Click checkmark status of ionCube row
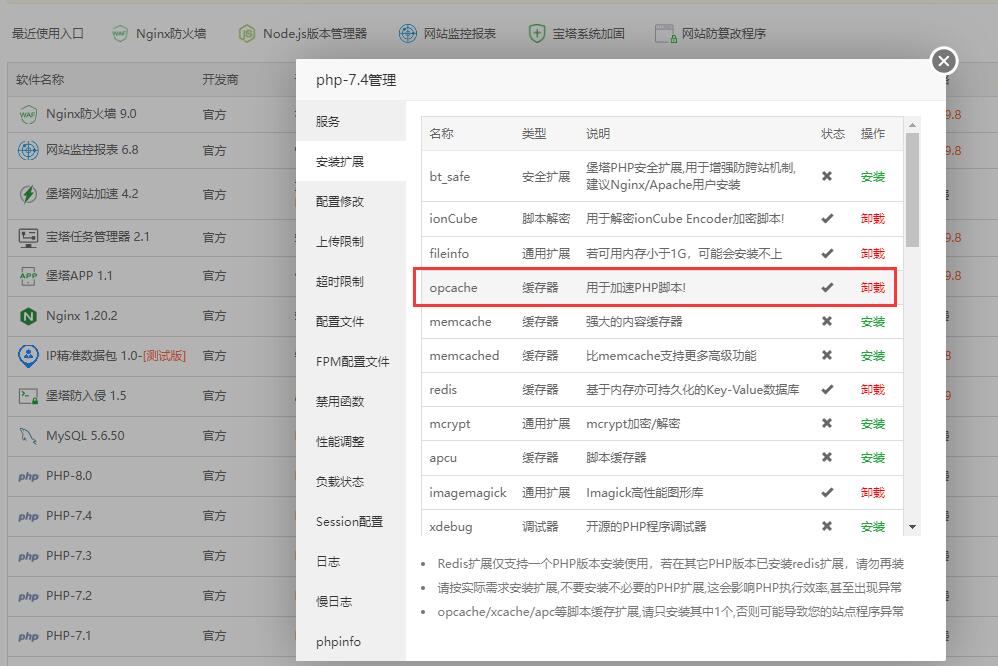The image size is (998, 666). coord(827,219)
